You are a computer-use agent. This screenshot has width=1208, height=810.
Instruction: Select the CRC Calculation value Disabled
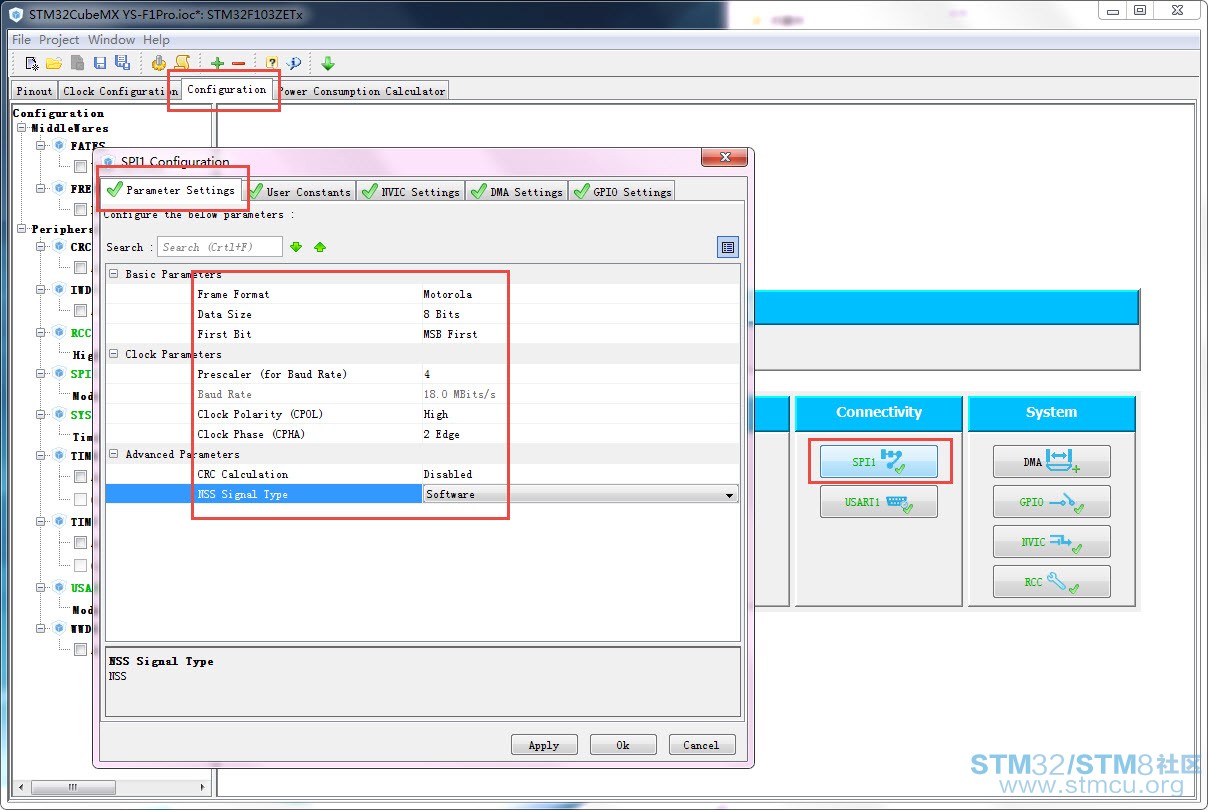(447, 474)
